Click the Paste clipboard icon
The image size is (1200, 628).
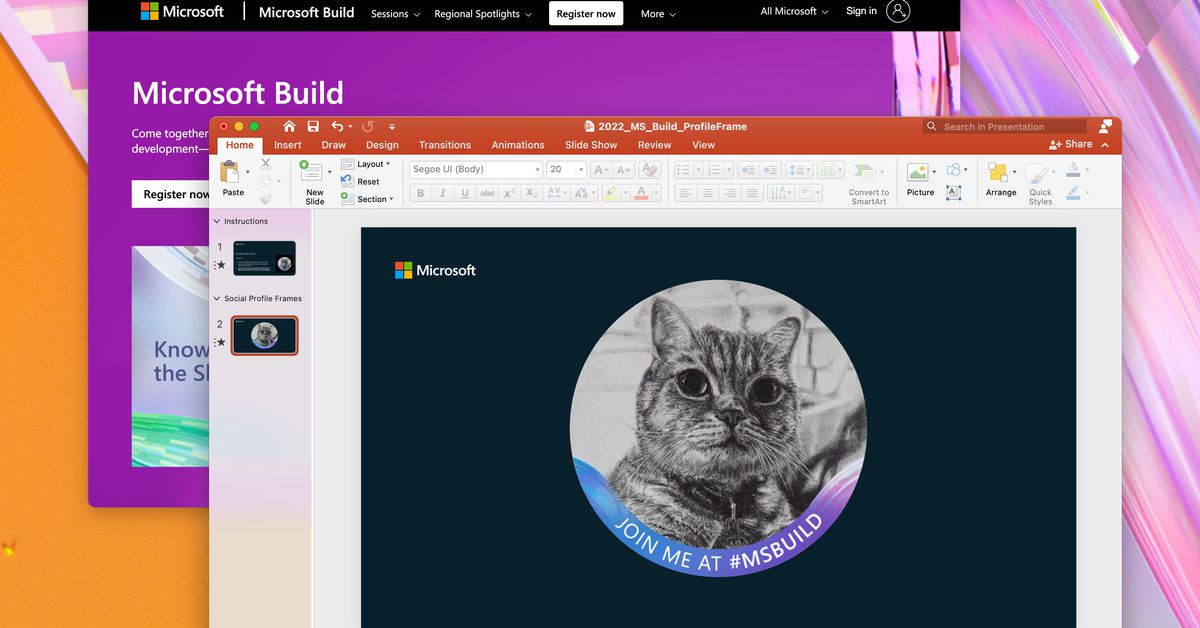(230, 171)
